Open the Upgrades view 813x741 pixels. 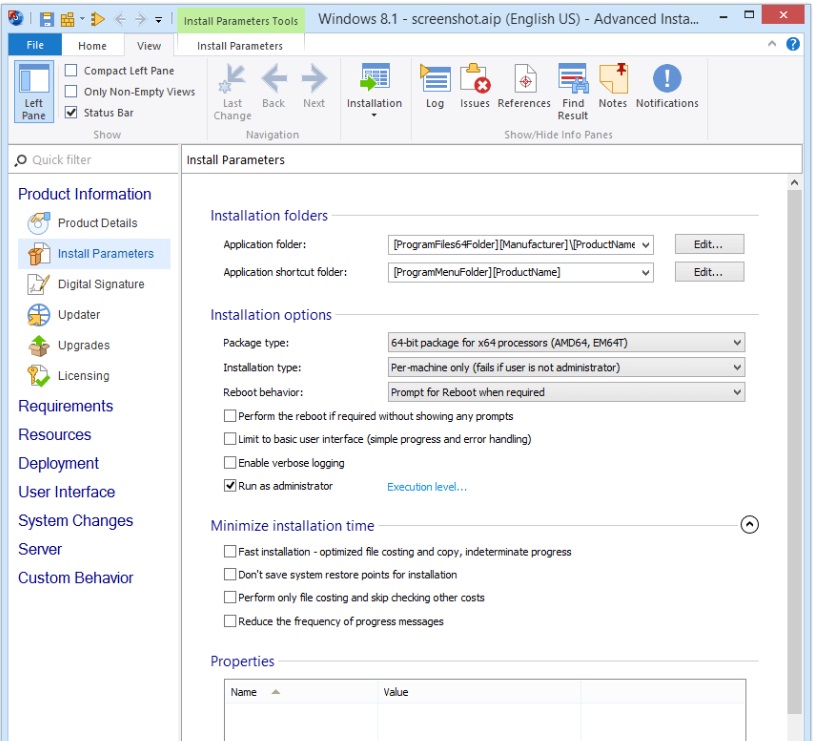coord(69,345)
